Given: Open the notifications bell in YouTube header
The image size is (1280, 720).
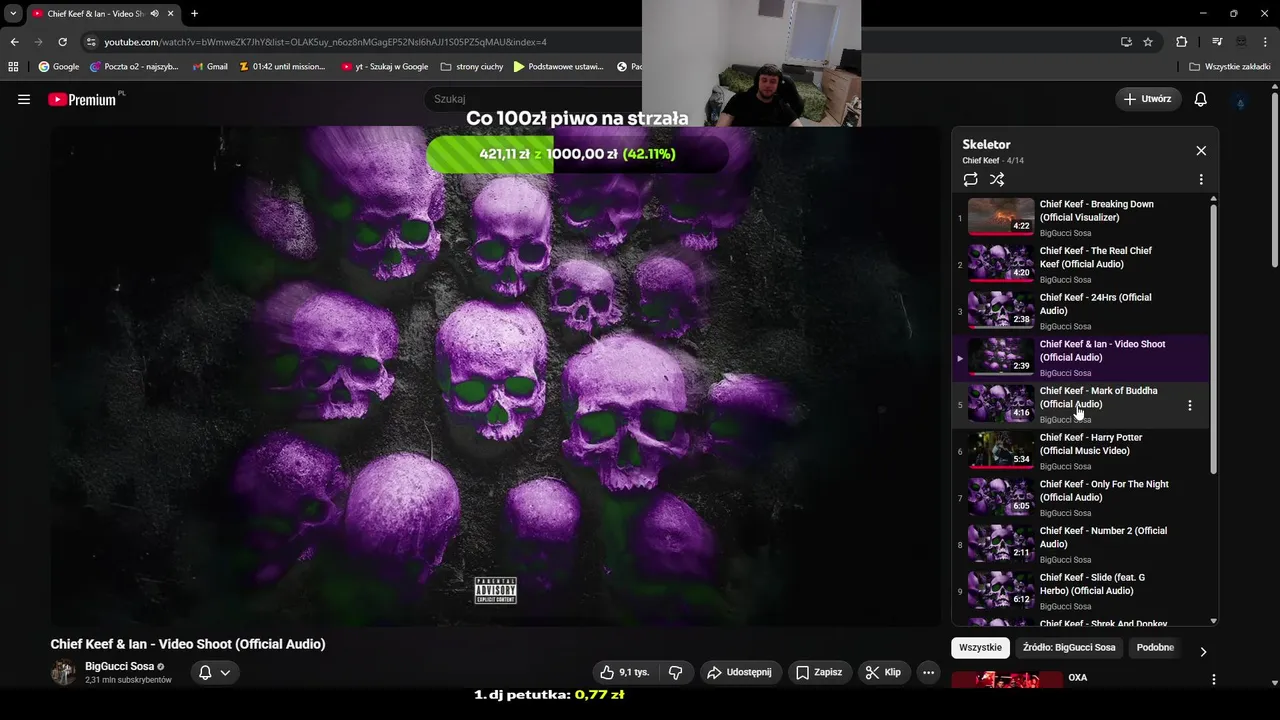Looking at the screenshot, I should [1201, 99].
